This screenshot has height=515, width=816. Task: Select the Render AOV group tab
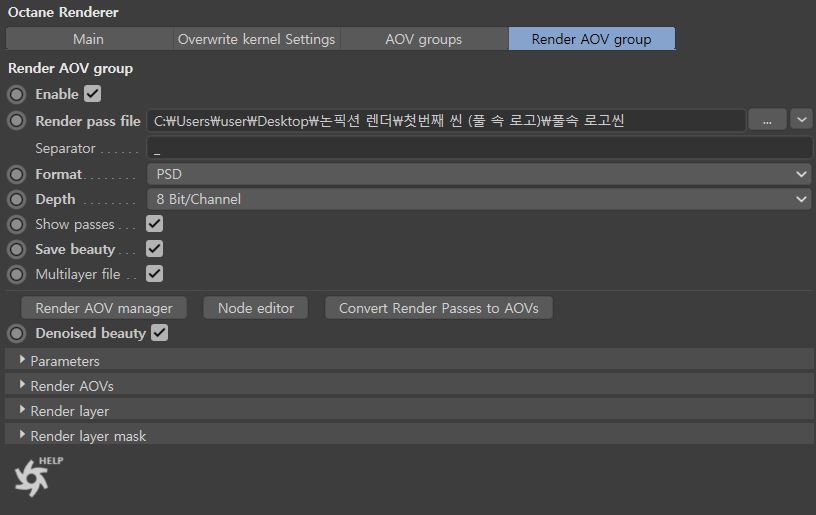click(592, 39)
